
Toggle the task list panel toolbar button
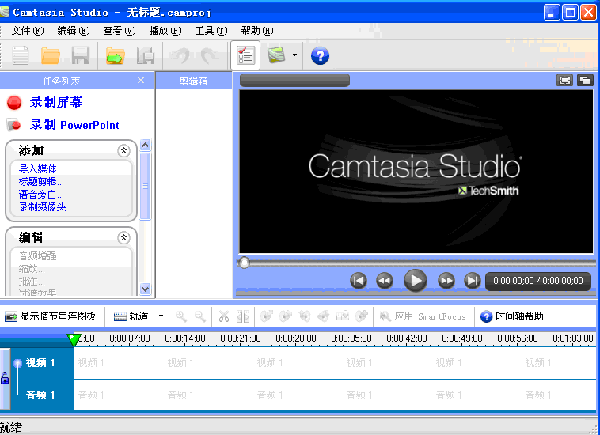point(245,56)
